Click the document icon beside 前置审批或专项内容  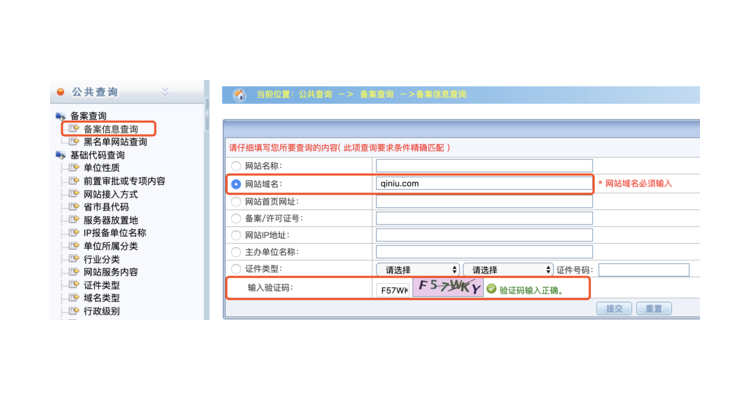pyautogui.click(x=74, y=180)
